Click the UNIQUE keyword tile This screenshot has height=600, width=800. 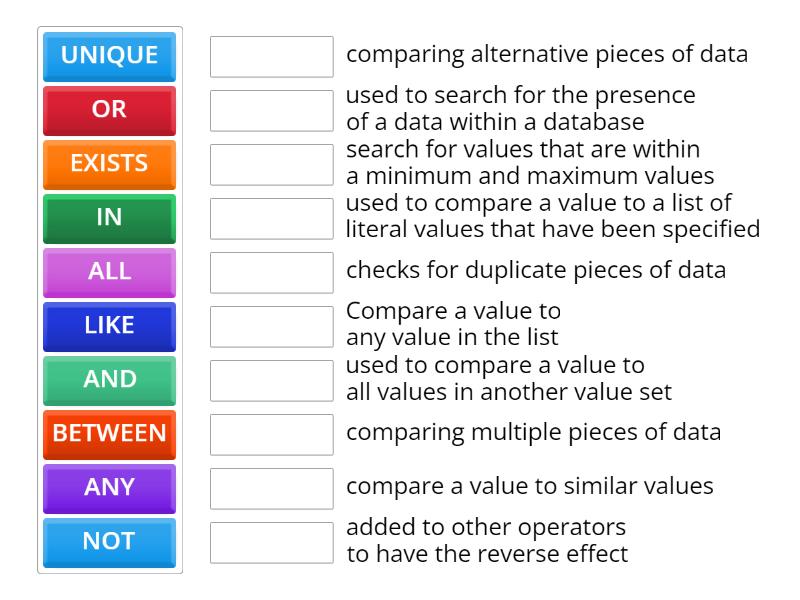click(109, 56)
